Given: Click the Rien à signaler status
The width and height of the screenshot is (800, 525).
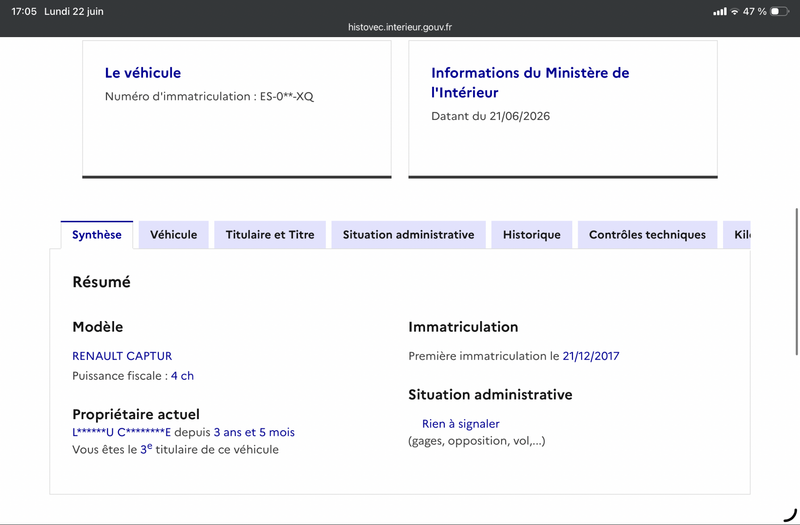Looking at the screenshot, I should (x=461, y=423).
